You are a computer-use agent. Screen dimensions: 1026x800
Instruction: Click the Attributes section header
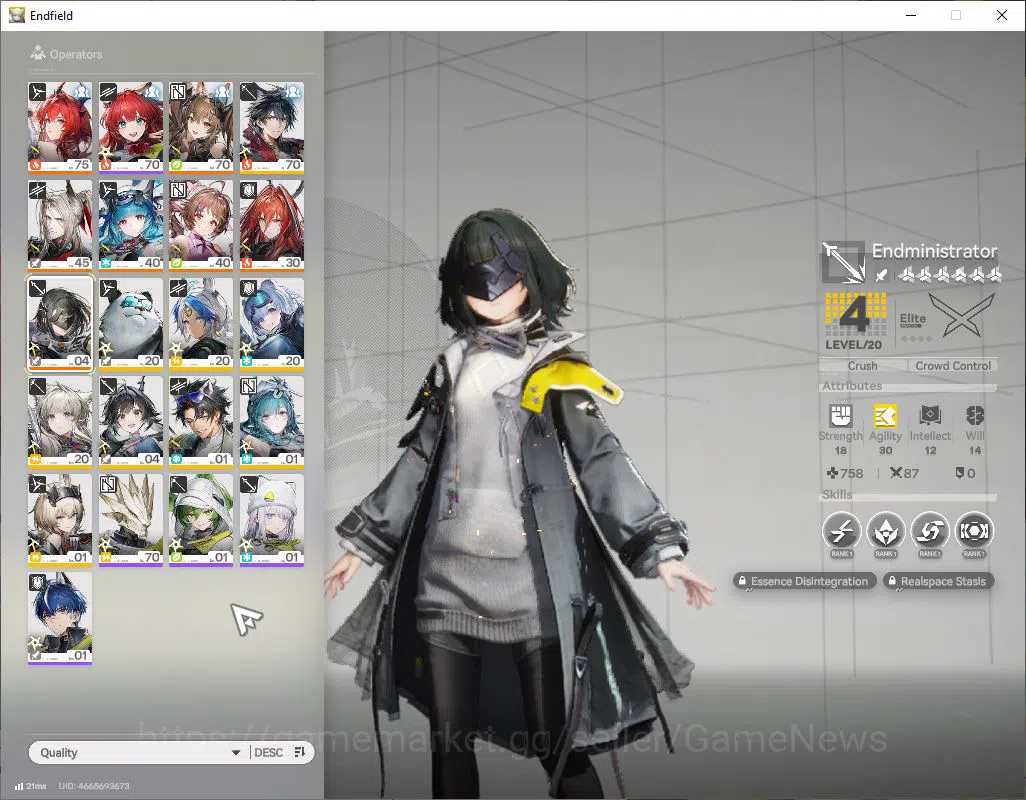tap(852, 386)
